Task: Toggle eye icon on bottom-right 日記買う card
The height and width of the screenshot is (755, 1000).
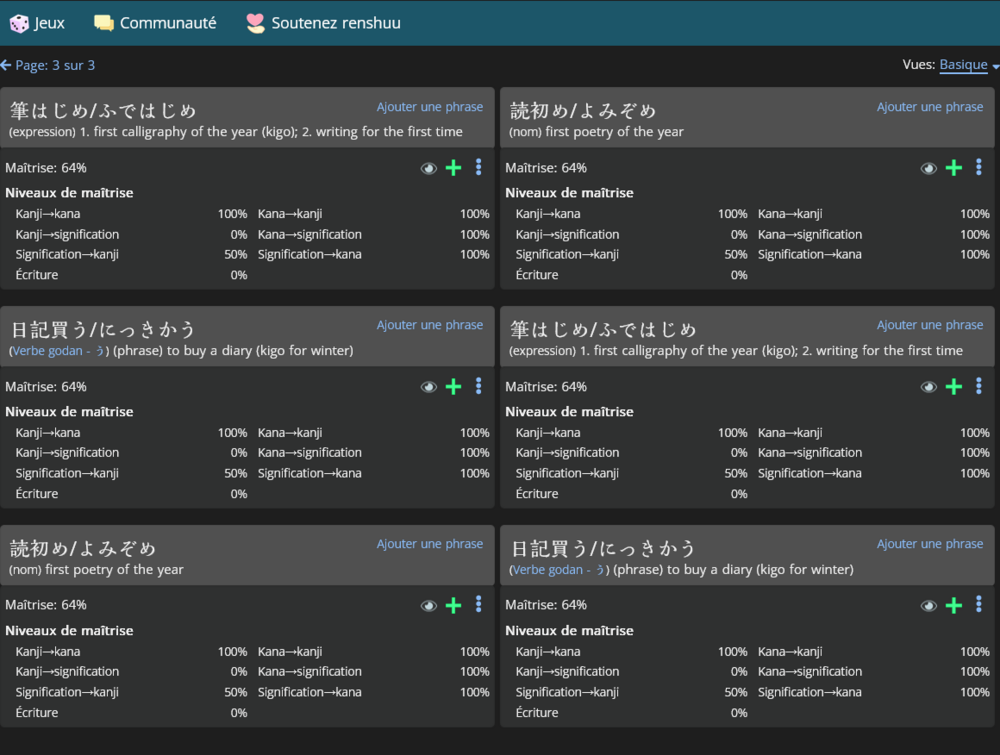Action: (929, 605)
